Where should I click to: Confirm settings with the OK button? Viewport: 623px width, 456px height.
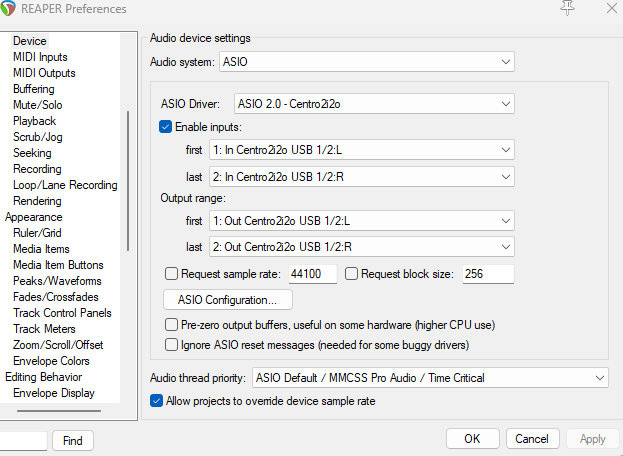coord(472,439)
